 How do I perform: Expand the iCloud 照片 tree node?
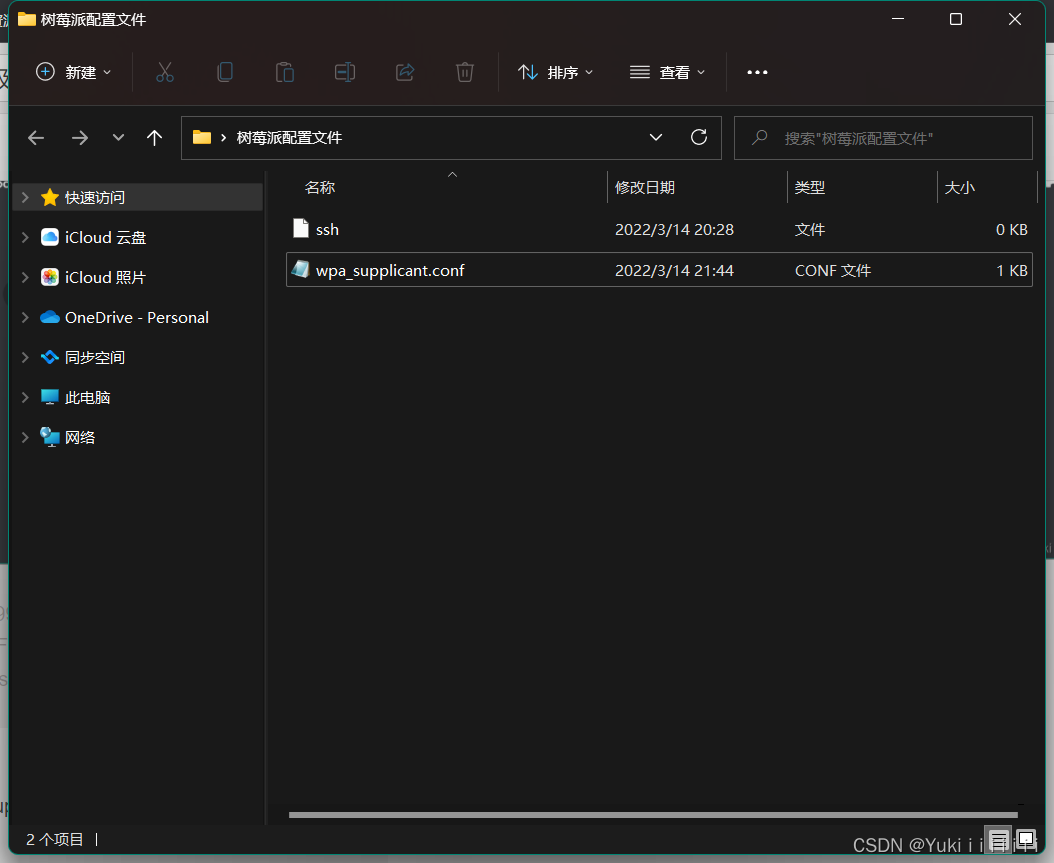click(x=25, y=277)
